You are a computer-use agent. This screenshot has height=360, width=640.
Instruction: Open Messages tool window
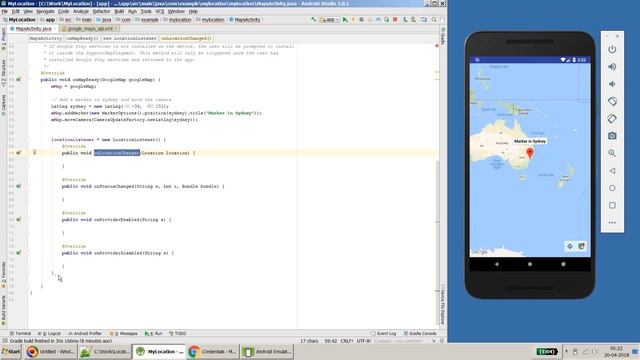[x=124, y=333]
